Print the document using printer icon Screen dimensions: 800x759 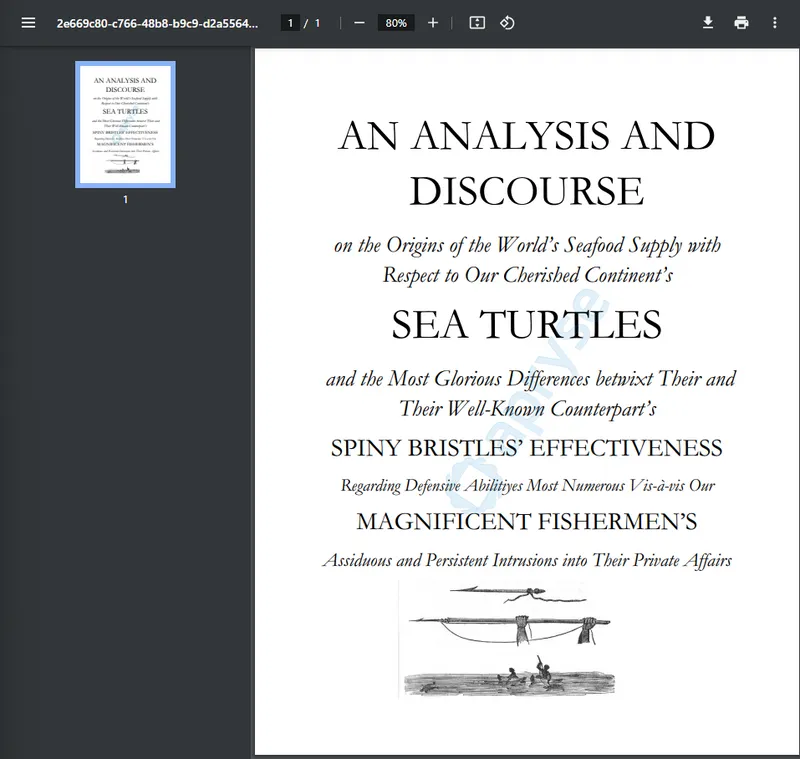point(741,23)
